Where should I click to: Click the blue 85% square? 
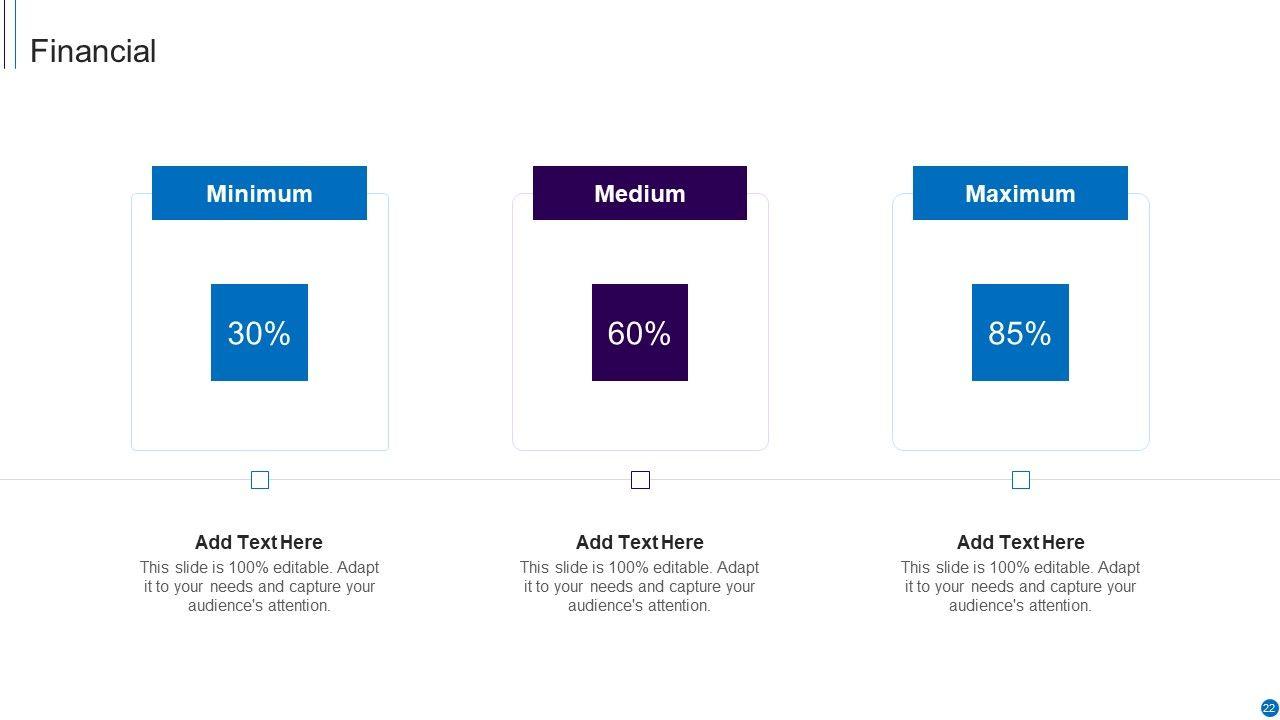(x=1020, y=332)
